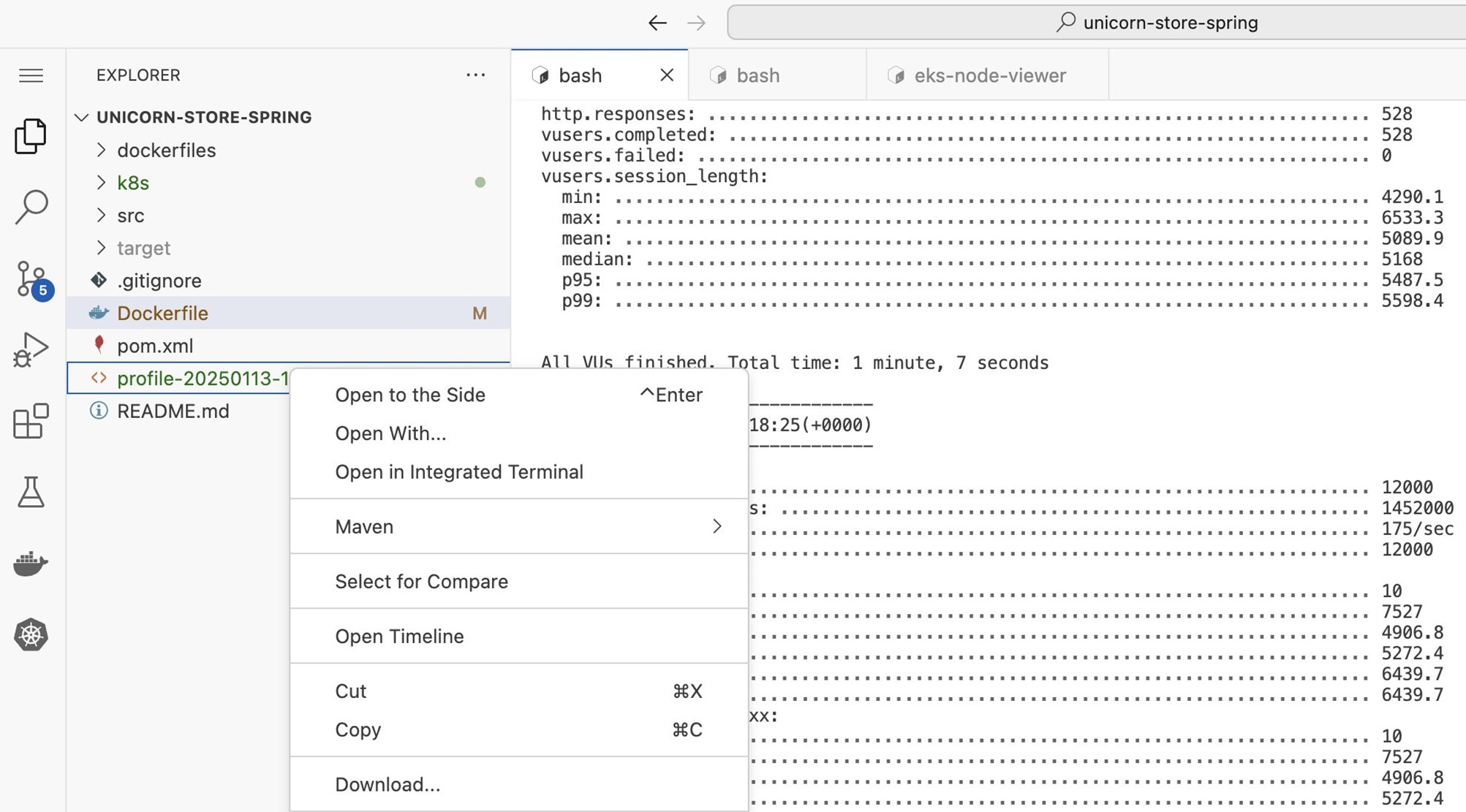Click the 175/sec value in terminal
The image size is (1466, 812).
tap(1417, 528)
